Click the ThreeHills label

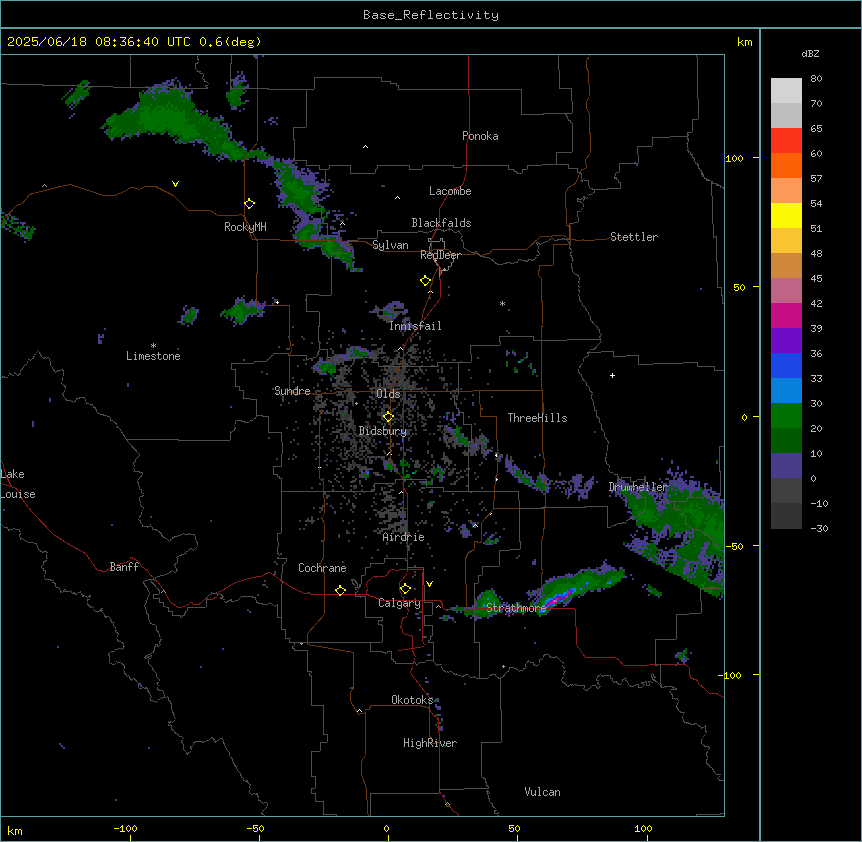coord(537,418)
